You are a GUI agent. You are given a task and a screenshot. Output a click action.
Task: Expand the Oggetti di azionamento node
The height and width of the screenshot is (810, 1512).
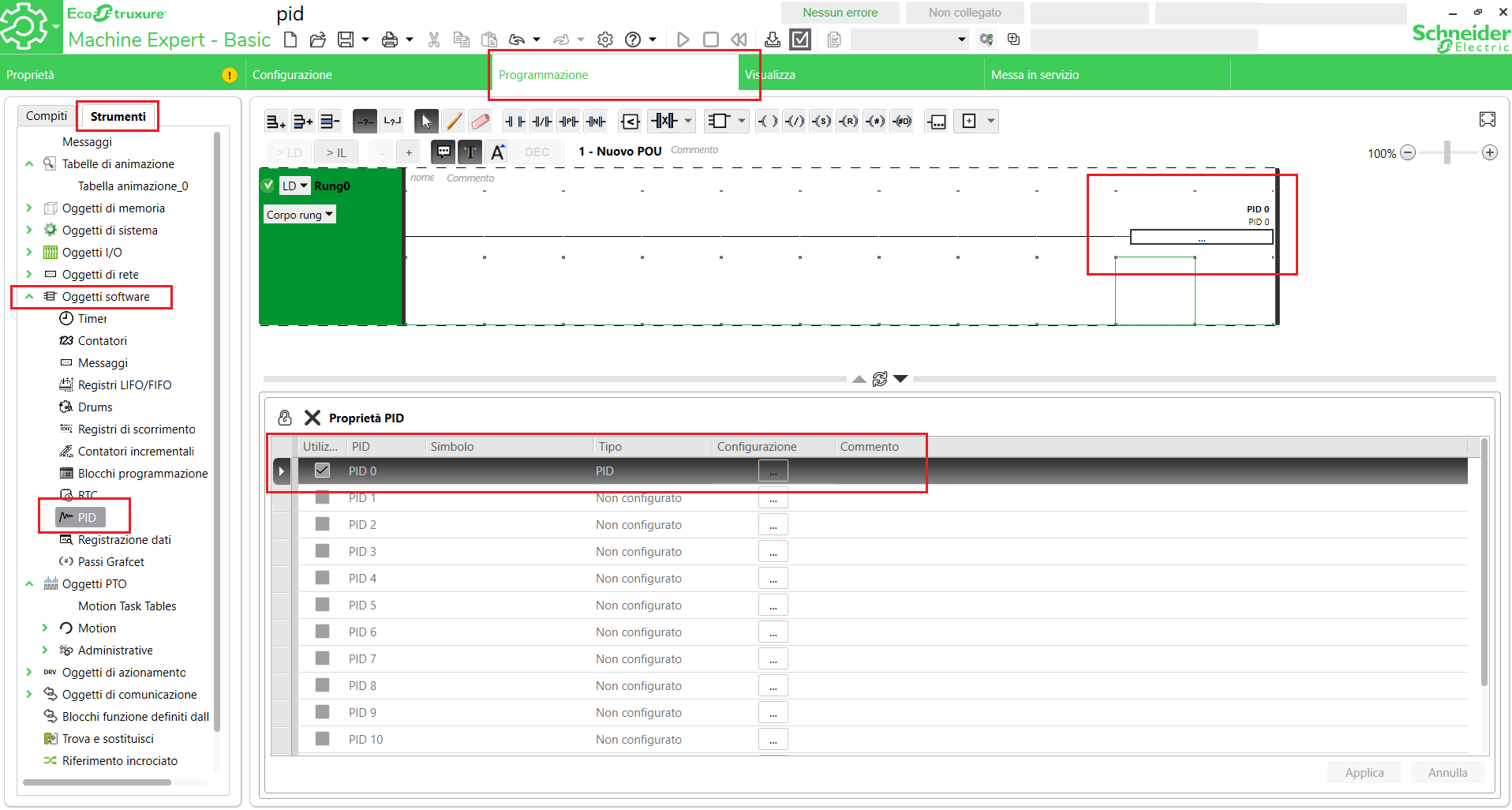click(x=29, y=673)
